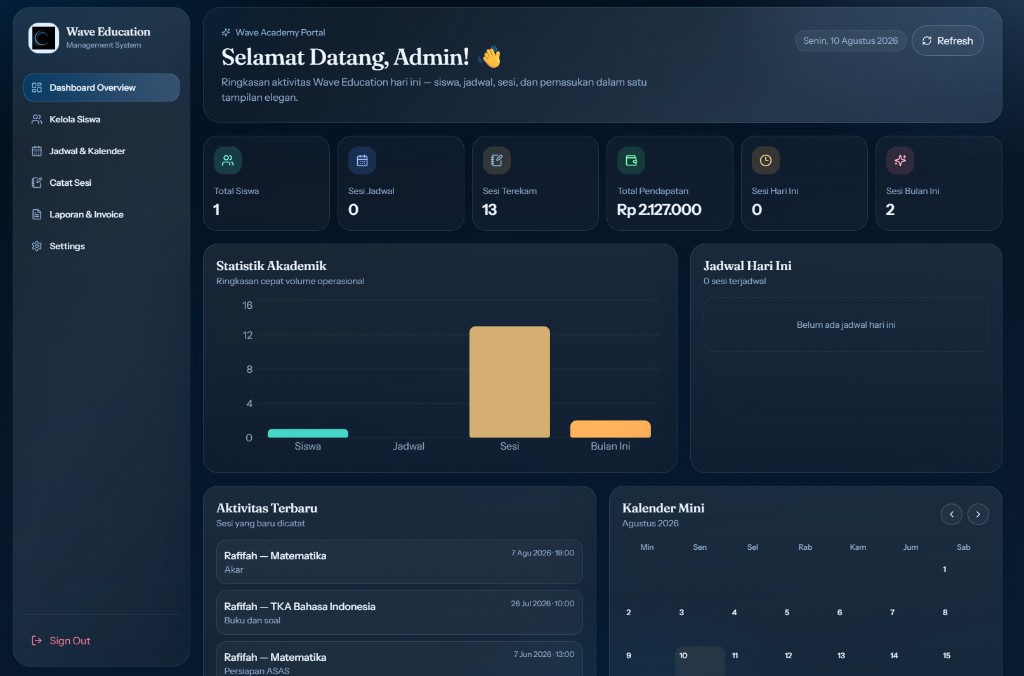
Task: Click the Aktivitas Terbaru heading
Action: click(266, 508)
